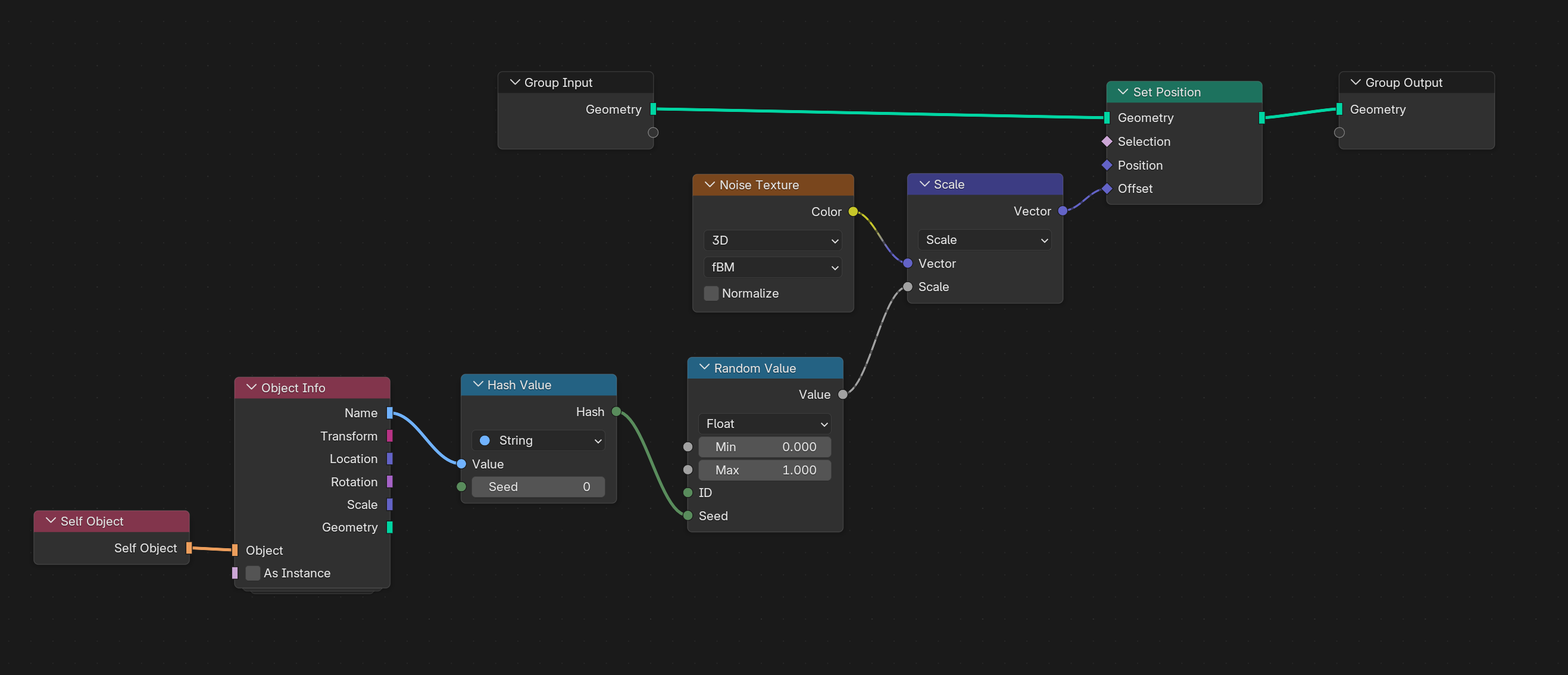Click the Scale input socket on Scale node

point(907,287)
